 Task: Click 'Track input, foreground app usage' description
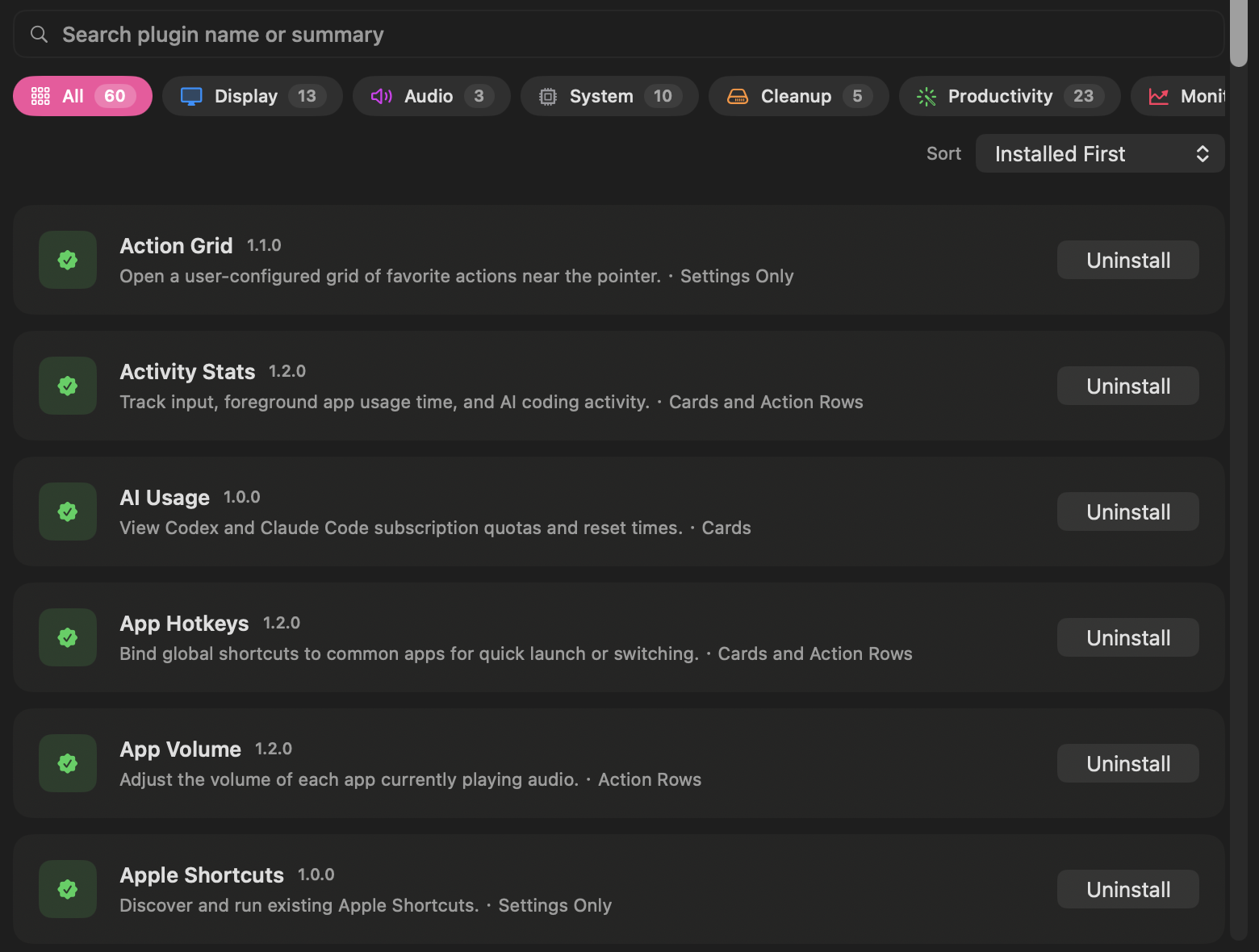[384, 402]
